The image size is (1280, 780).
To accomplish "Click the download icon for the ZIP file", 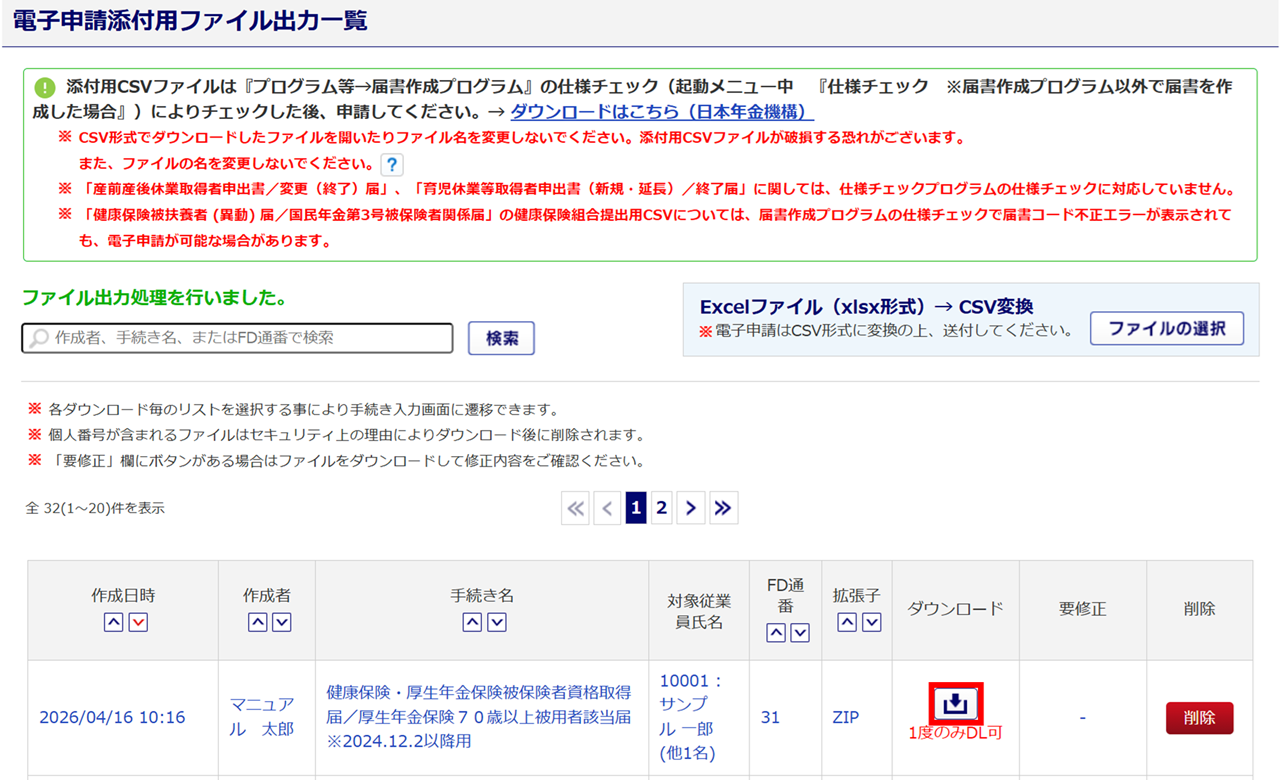I will pyautogui.click(x=955, y=704).
